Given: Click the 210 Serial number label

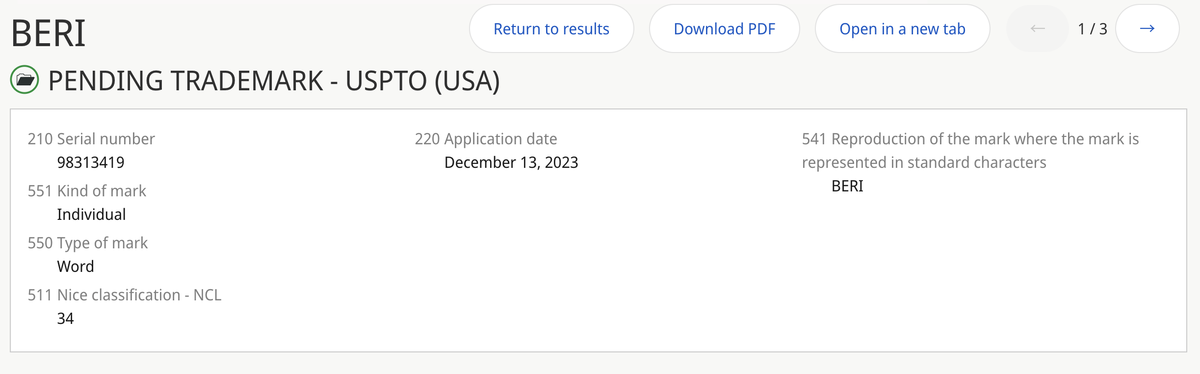Looking at the screenshot, I should coord(91,139).
